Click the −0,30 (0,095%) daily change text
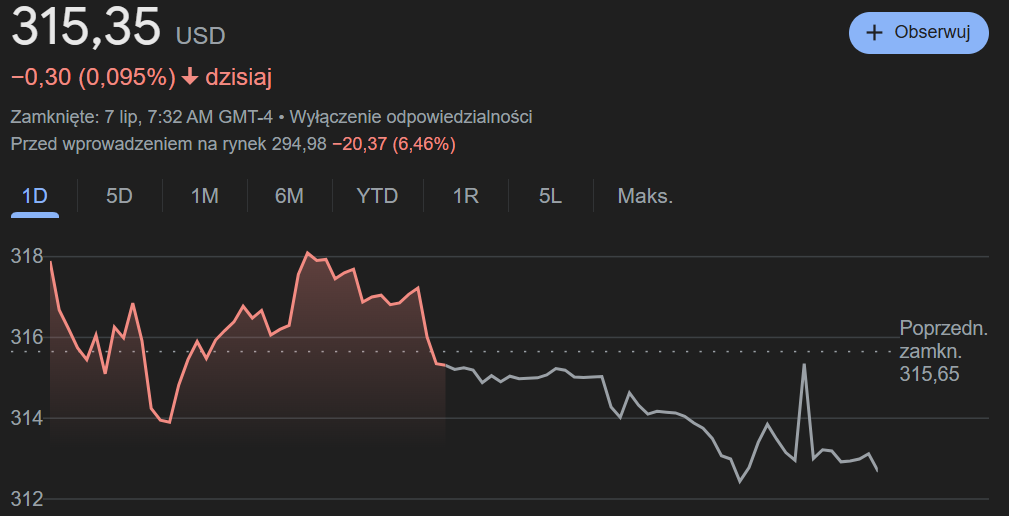 pos(93,78)
